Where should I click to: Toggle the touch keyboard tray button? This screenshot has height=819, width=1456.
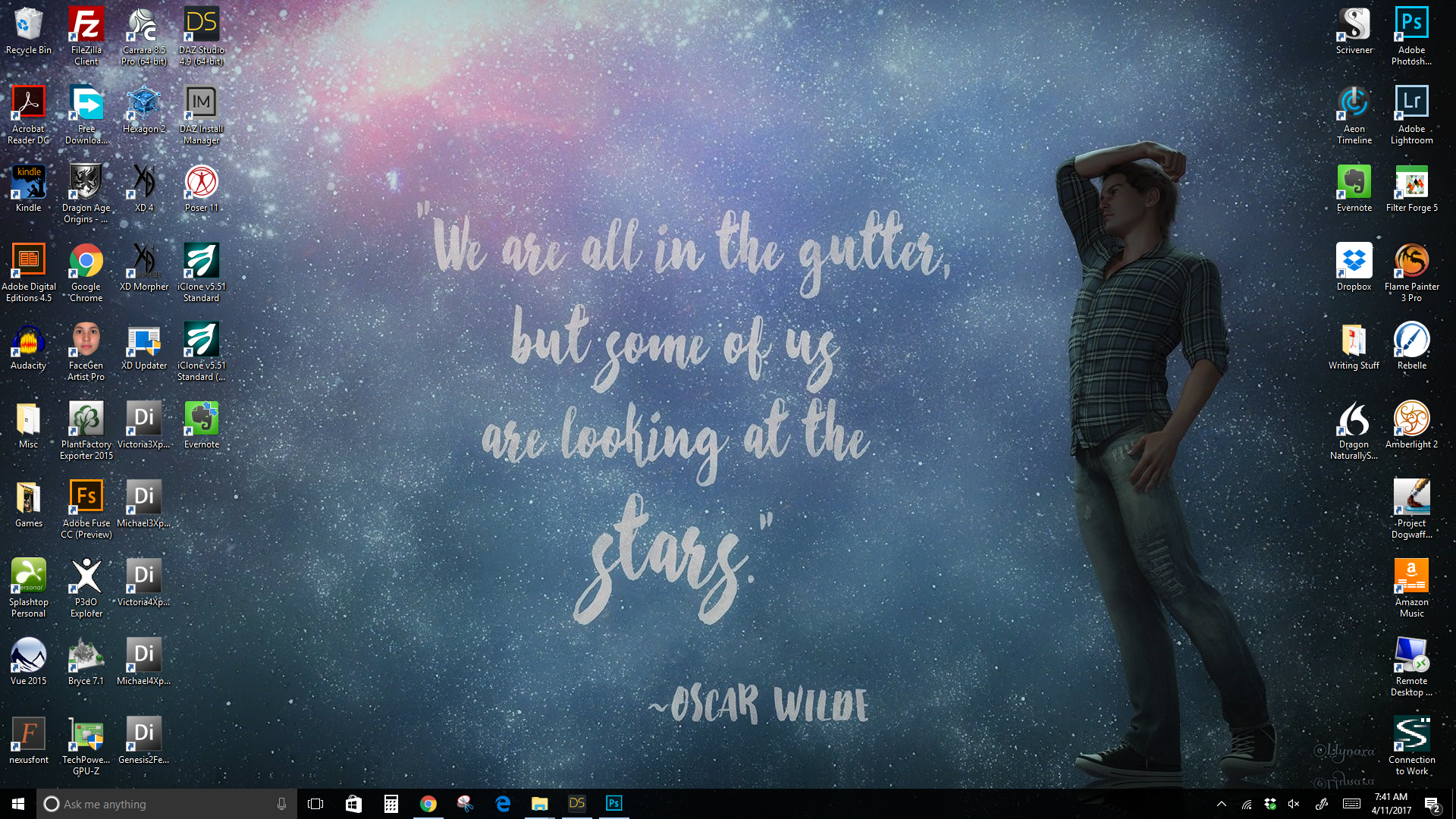pos(1351,804)
